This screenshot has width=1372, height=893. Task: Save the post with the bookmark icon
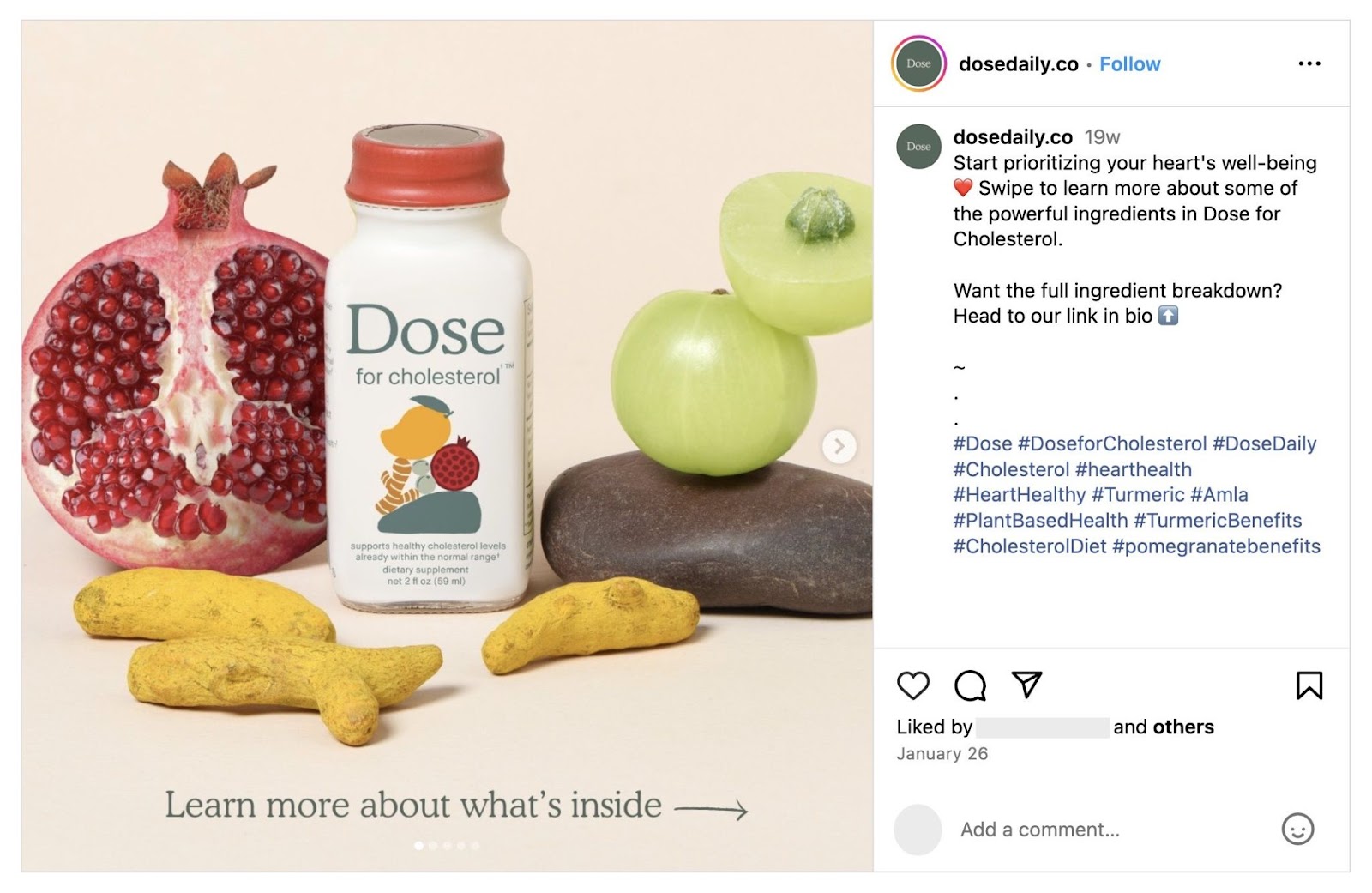pyautogui.click(x=1306, y=685)
